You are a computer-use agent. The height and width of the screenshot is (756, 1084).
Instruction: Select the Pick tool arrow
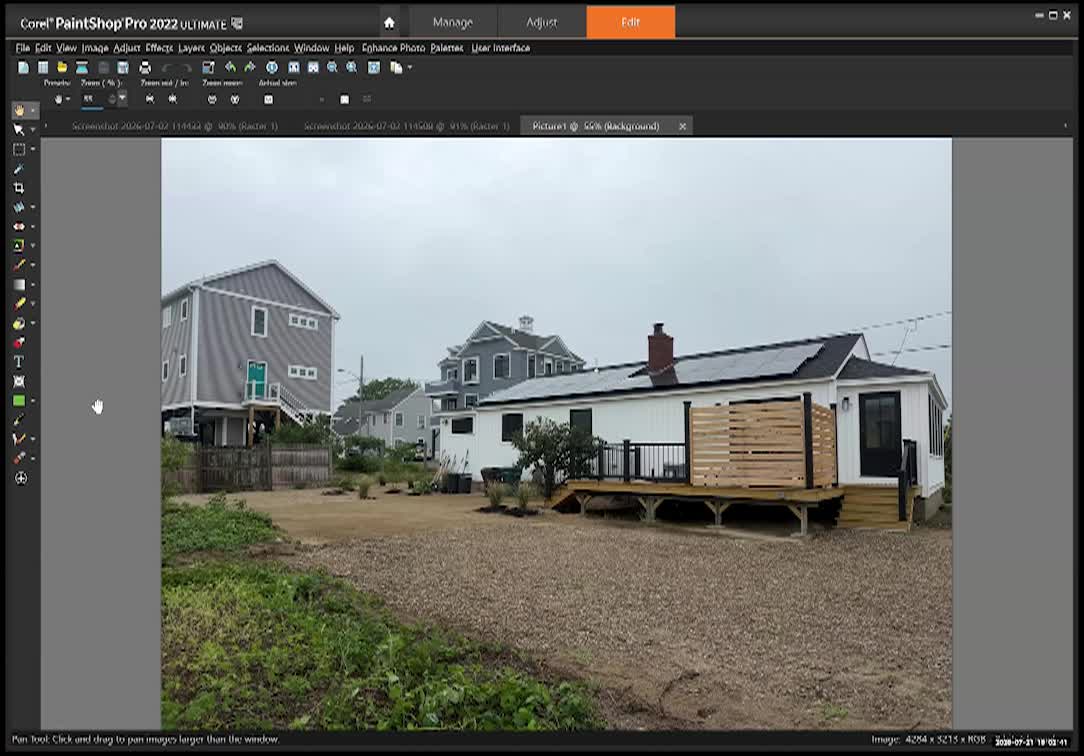19,130
